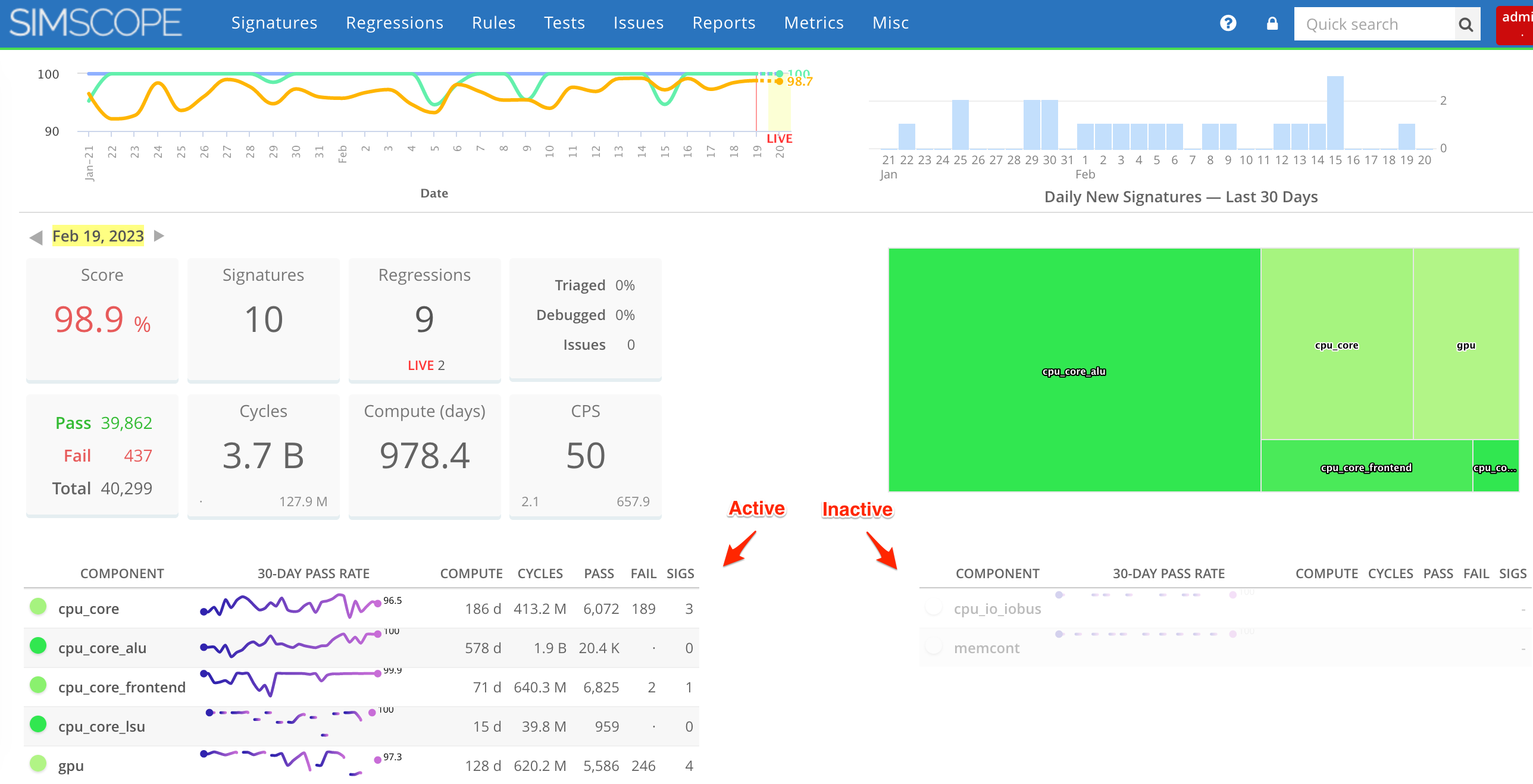This screenshot has height=784, width=1533.
Task: Click Triaged 0% value
Action: pos(625,286)
